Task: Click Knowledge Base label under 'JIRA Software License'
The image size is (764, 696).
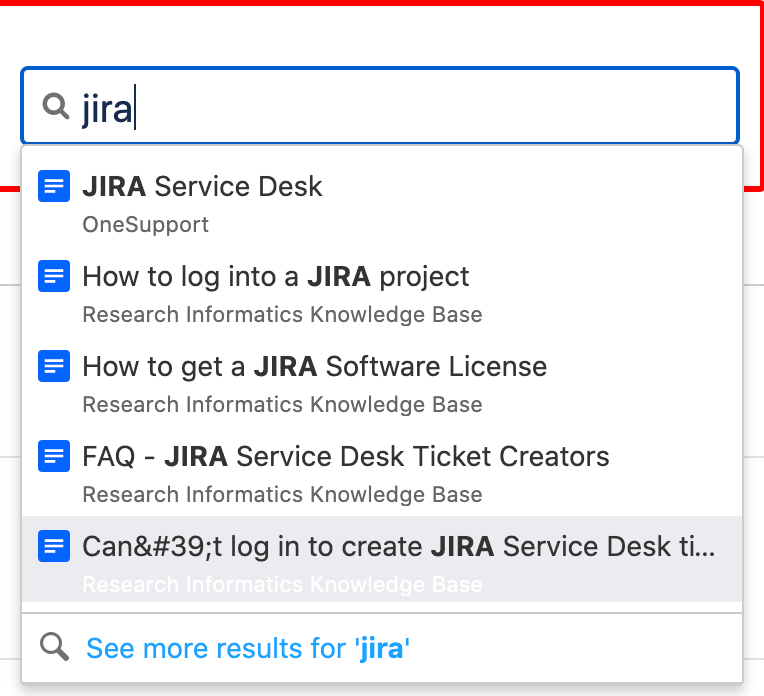Action: click(x=282, y=405)
